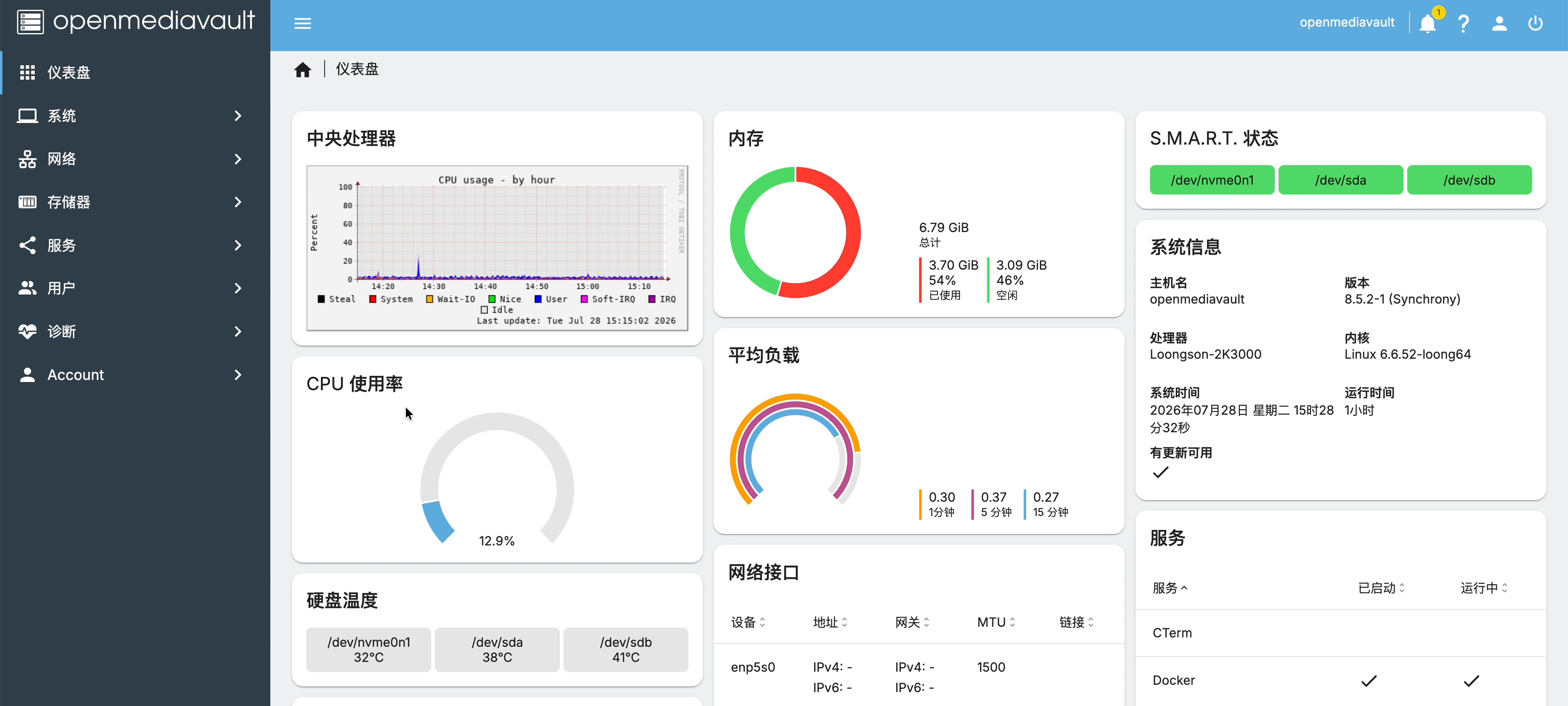Open the notifications bell
Image resolution: width=1568 pixels, height=706 pixels.
coord(1428,23)
